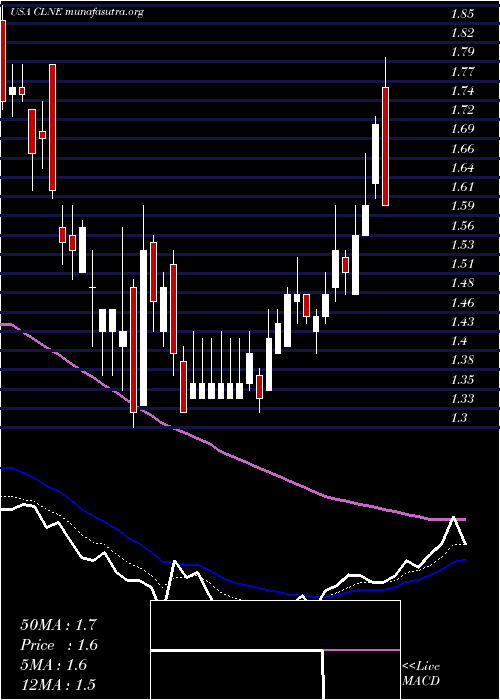Image resolution: width=500 pixels, height=700 pixels.
Task: Click the '50MA : 1.7' legend entry
Action: (58, 625)
